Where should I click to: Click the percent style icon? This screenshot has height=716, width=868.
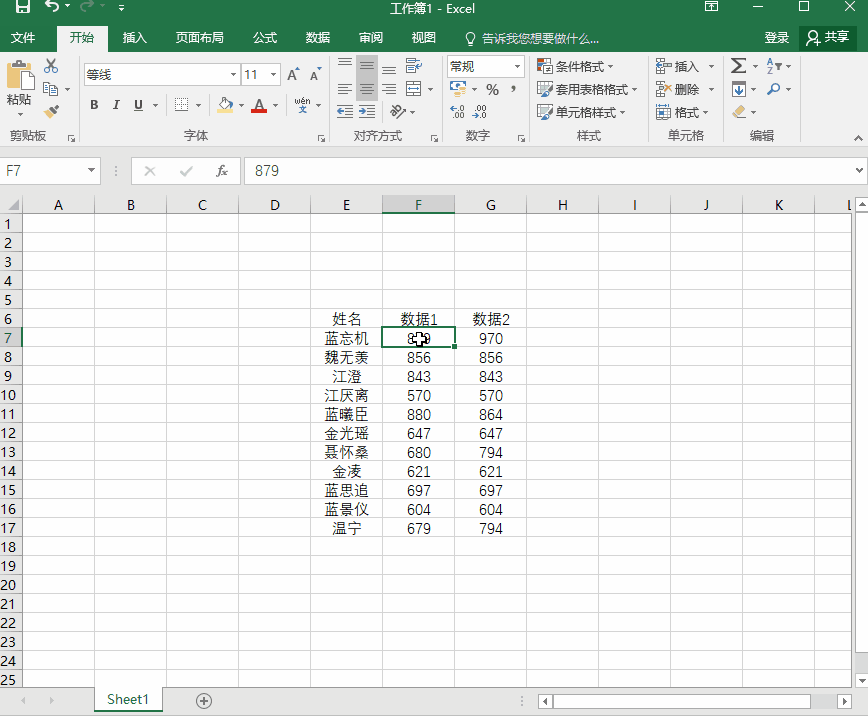[492, 89]
